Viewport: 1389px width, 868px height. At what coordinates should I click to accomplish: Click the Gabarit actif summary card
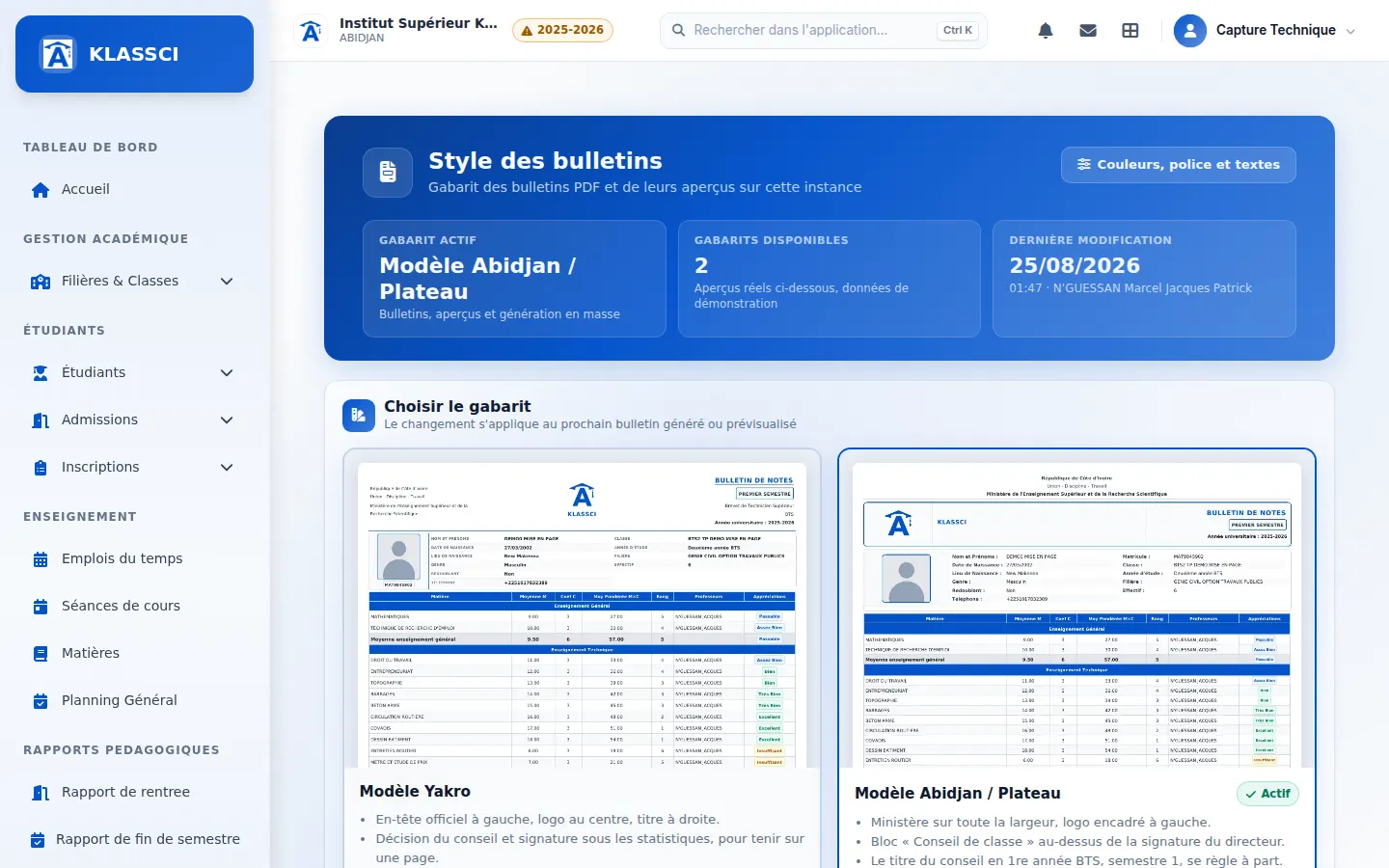(x=514, y=279)
